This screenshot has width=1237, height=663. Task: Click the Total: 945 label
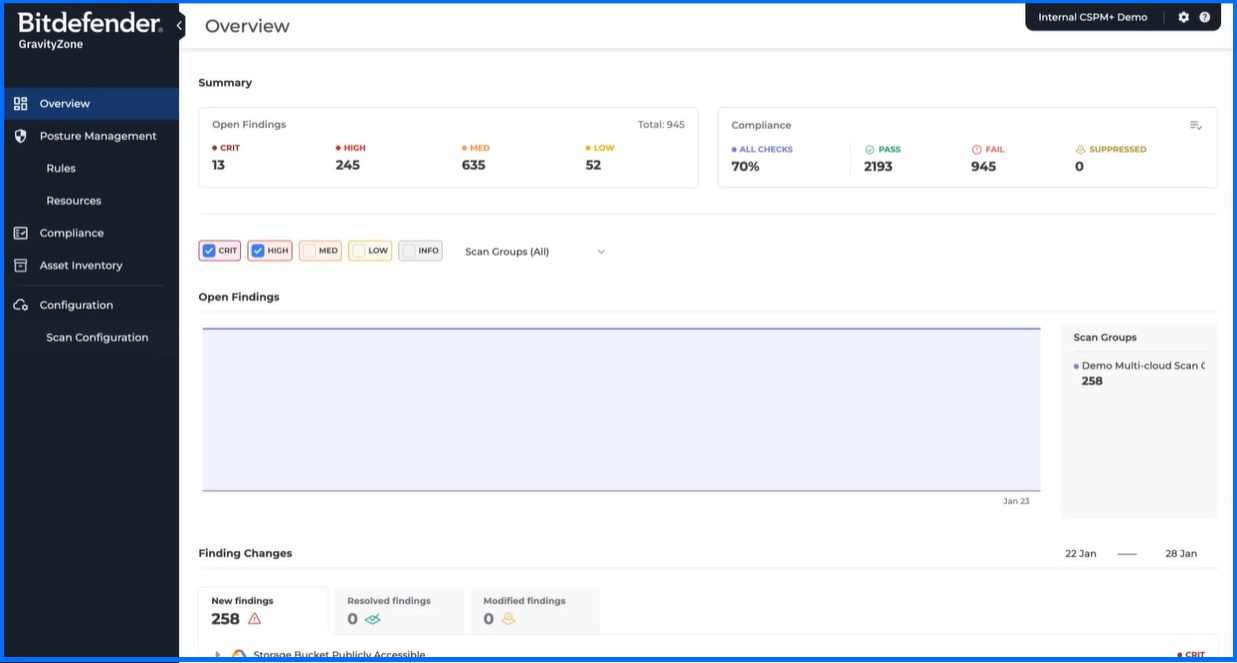pos(661,125)
